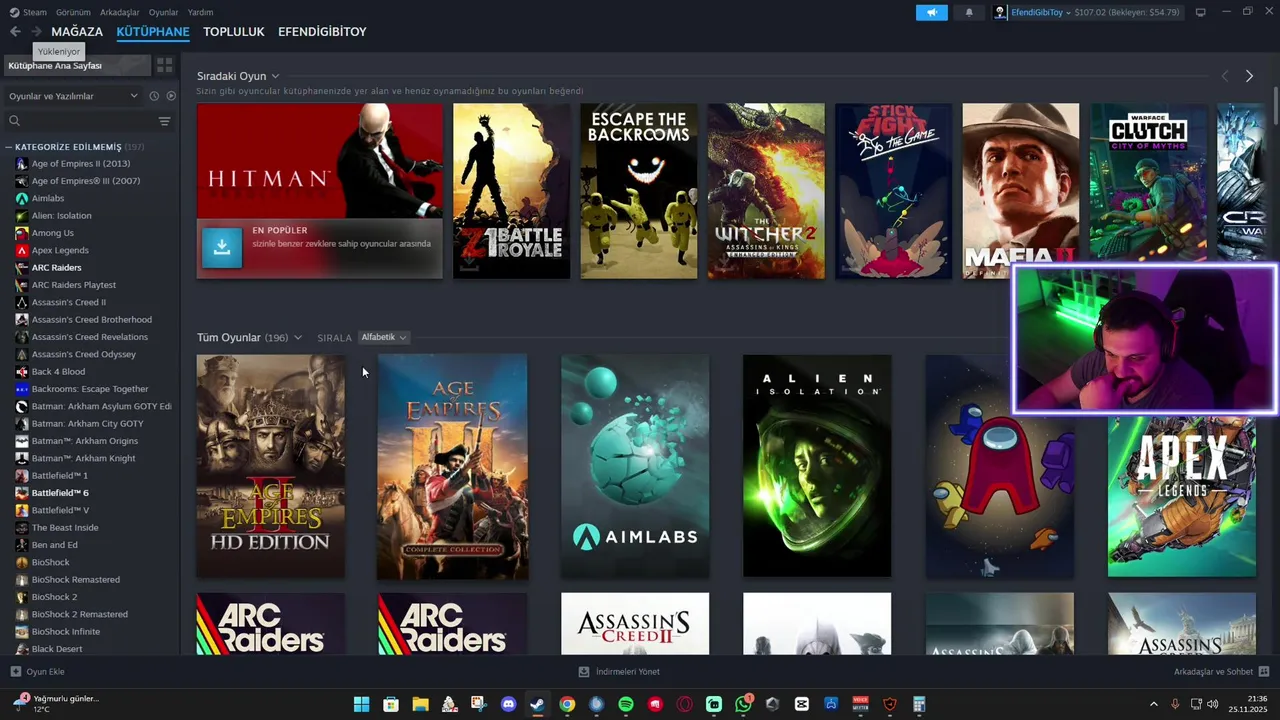The image size is (1280, 720).
Task: Select BioShock Infinite in the sidebar
Action: (65, 632)
